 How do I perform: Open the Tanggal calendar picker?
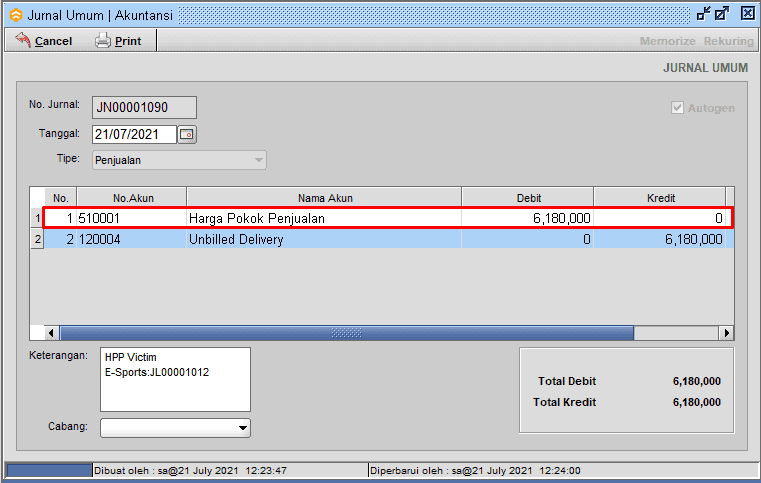(x=187, y=134)
